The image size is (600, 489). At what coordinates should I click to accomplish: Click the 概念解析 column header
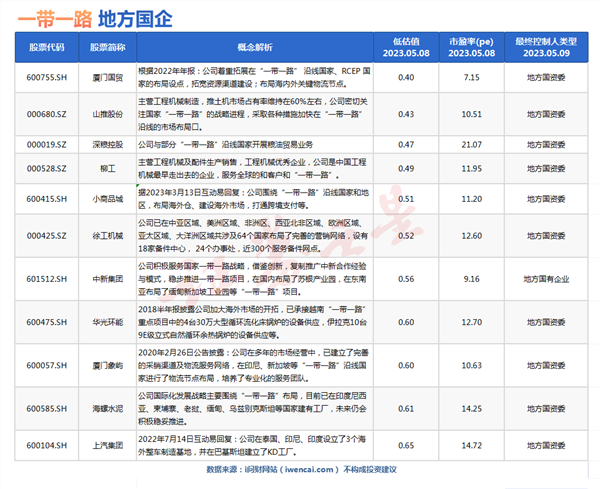(255, 47)
